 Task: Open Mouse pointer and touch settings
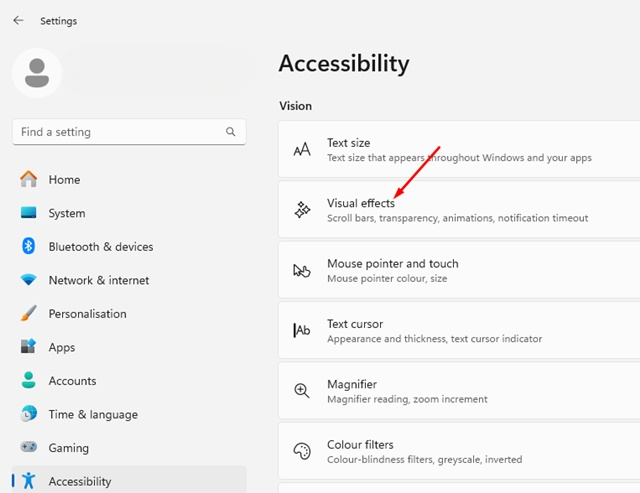(459, 270)
